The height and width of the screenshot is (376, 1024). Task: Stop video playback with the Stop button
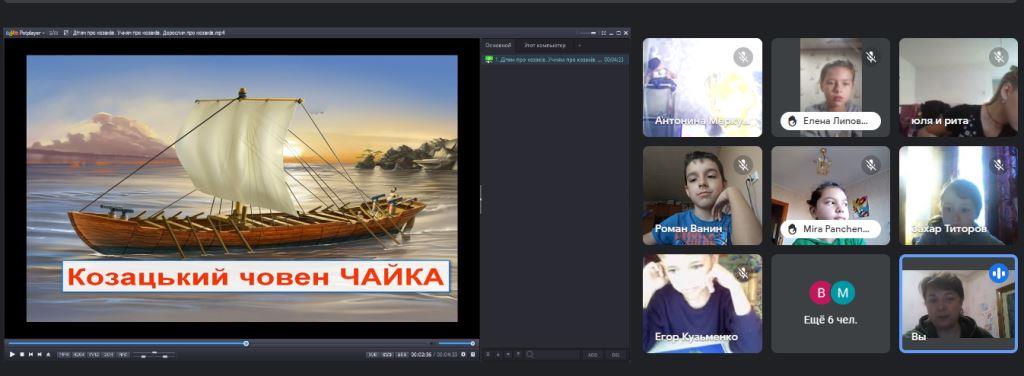point(22,354)
